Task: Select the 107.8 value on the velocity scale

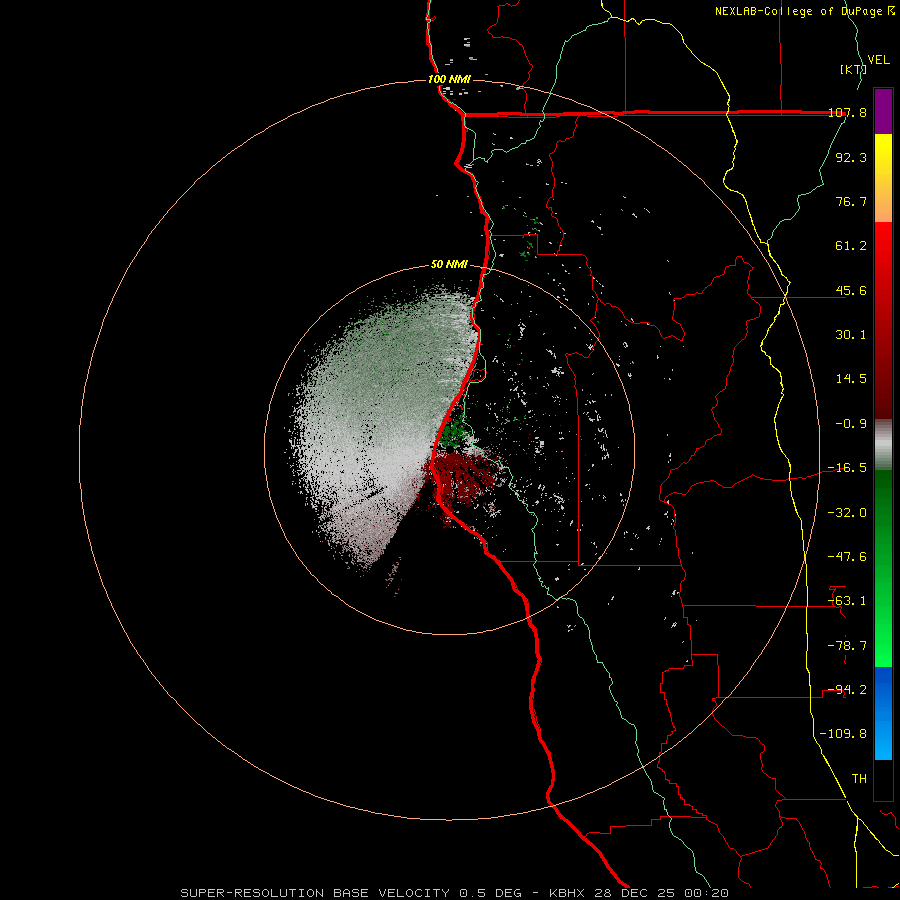Action: pyautogui.click(x=847, y=113)
